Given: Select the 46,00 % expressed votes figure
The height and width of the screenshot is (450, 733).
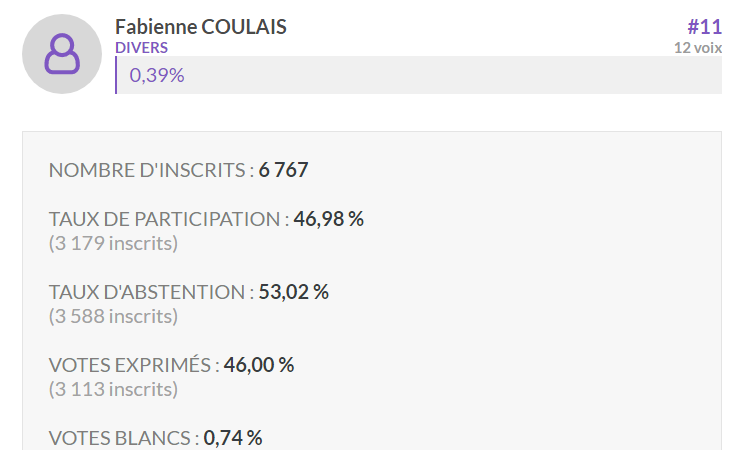Looking at the screenshot, I should point(259,365).
